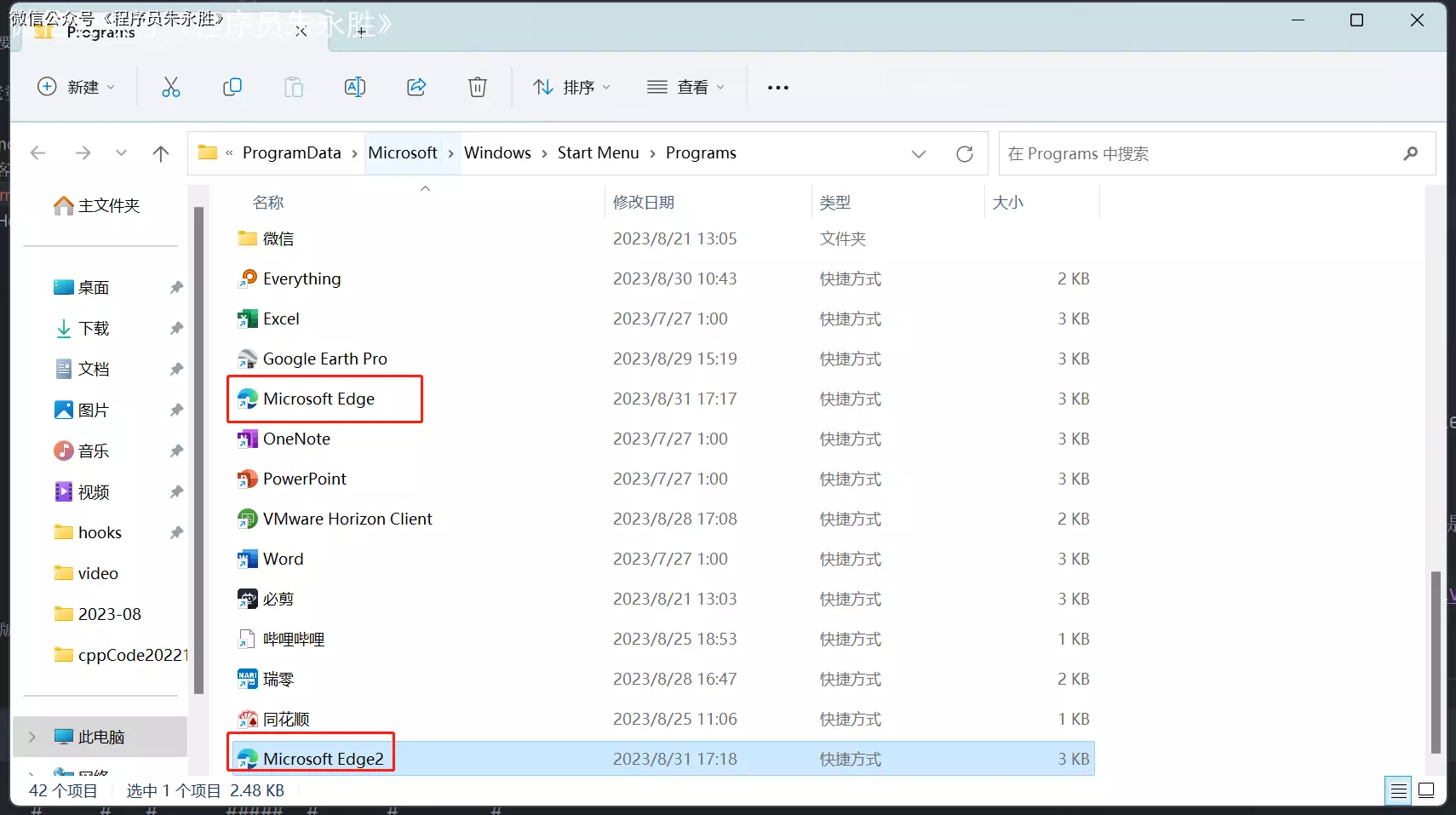Open the See more options ellipsis
This screenshot has height=815, width=1456.
click(x=777, y=87)
